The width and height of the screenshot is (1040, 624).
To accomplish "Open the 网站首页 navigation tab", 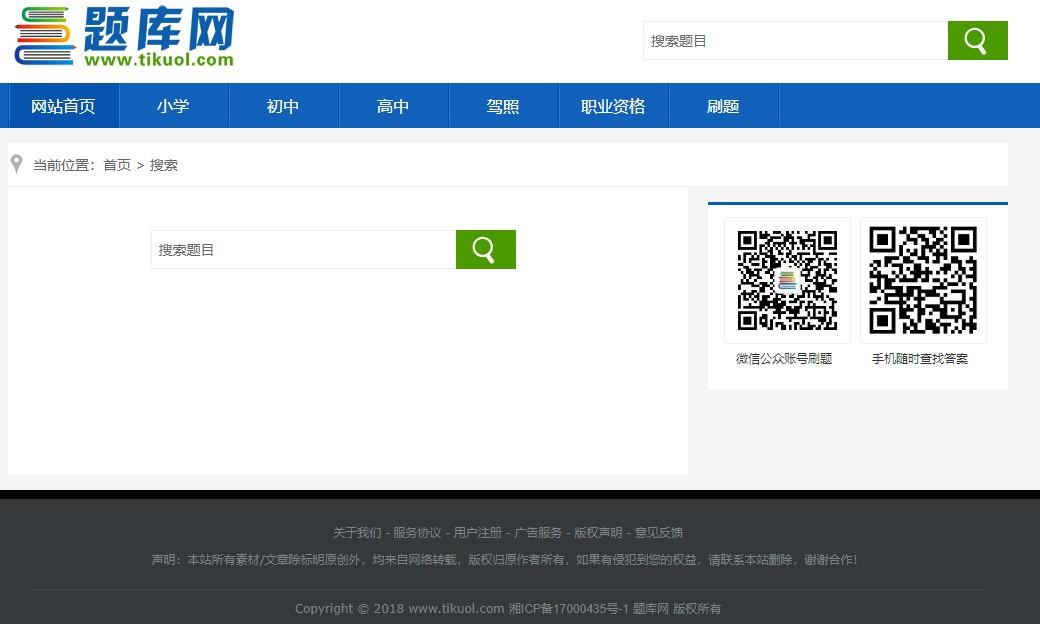I will [x=63, y=106].
